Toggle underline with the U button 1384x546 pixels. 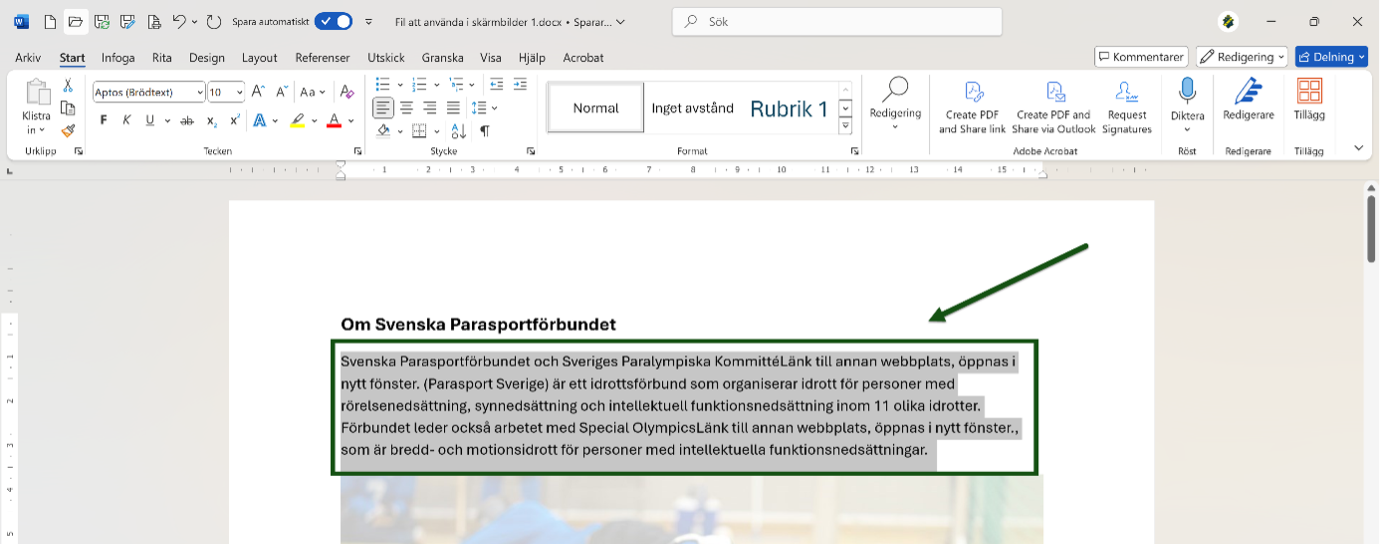[150, 121]
